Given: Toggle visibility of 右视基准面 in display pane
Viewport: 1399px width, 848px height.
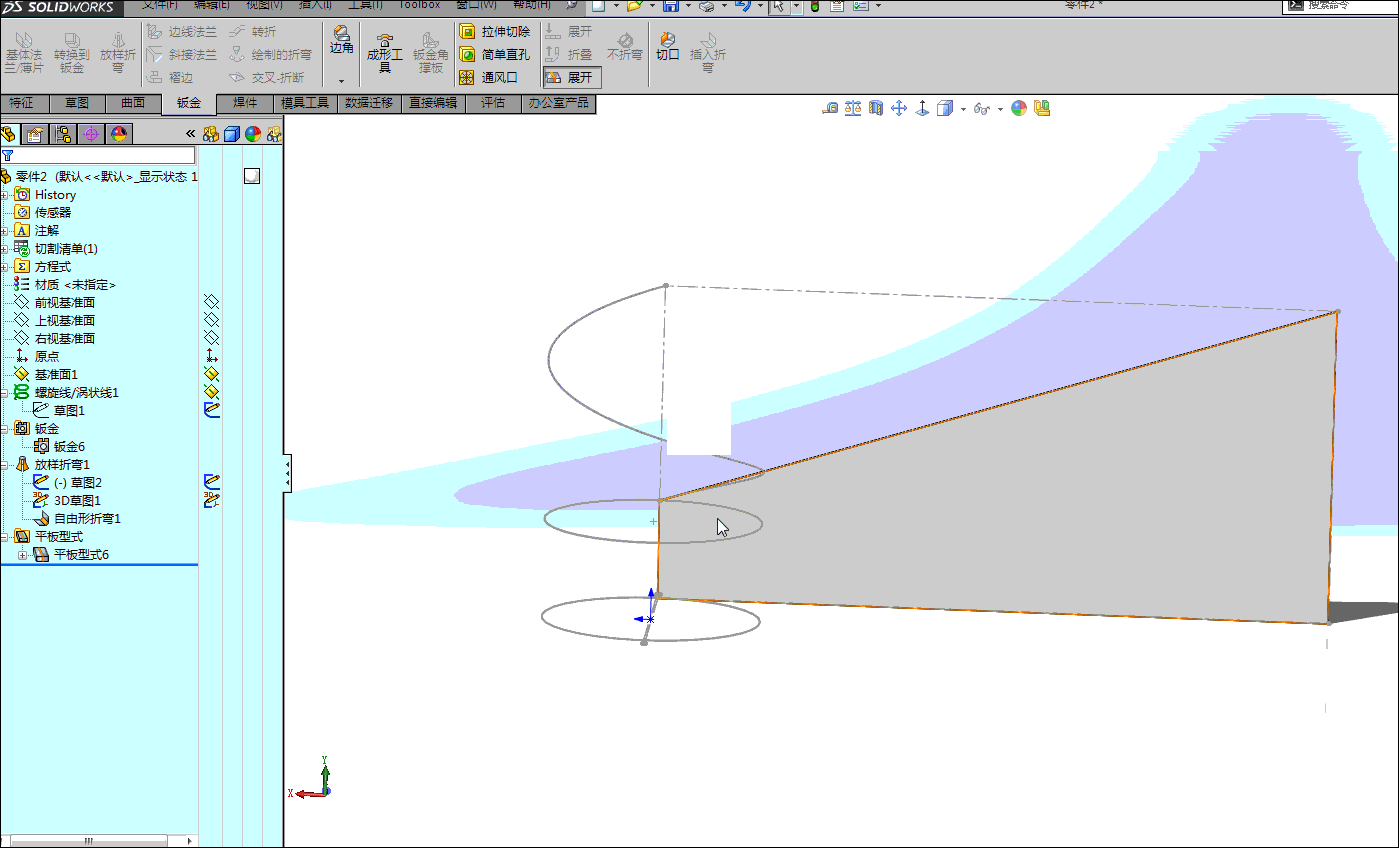Looking at the screenshot, I should click(x=211, y=338).
